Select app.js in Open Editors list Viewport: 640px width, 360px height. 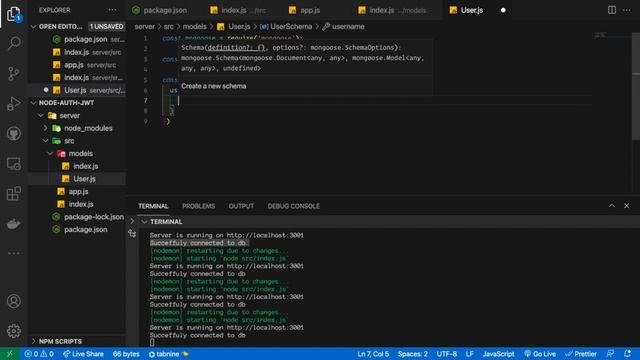pos(77,65)
